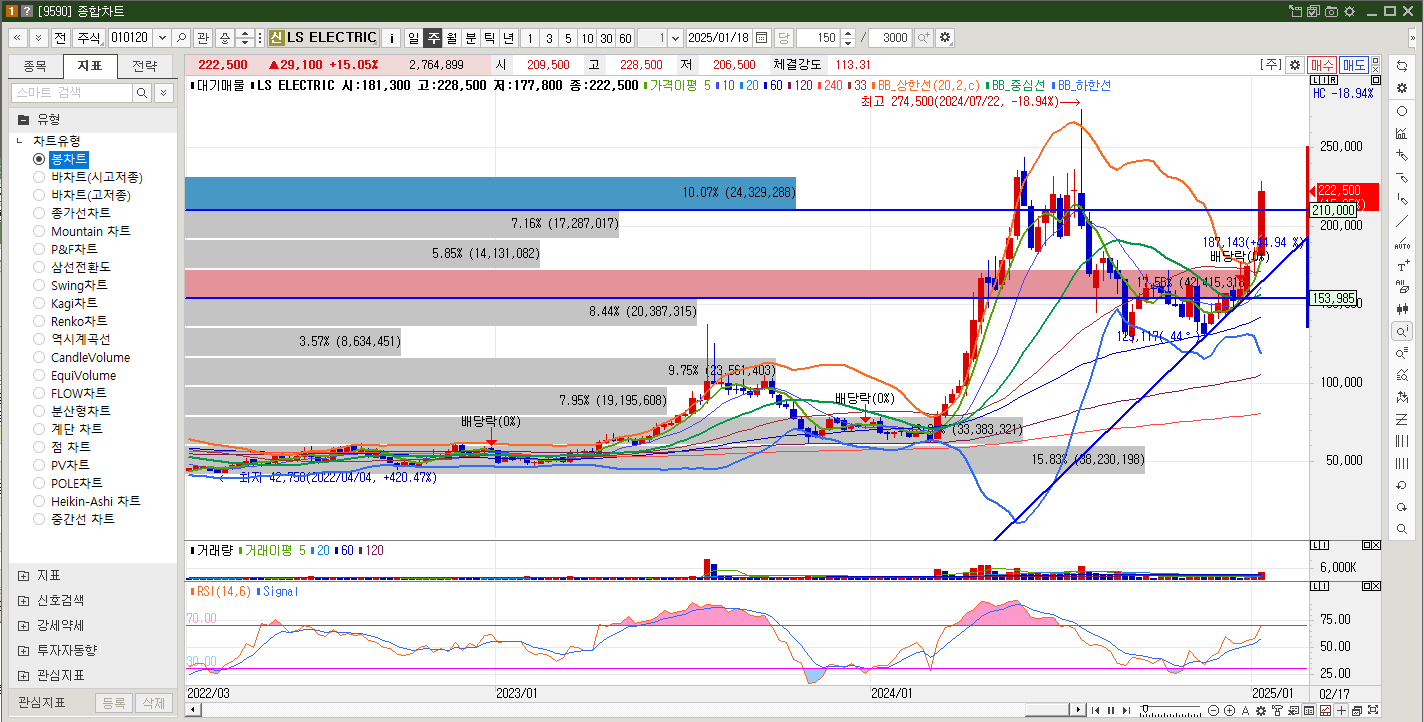Click the redo arrow in right toolbar

[x=1402, y=507]
